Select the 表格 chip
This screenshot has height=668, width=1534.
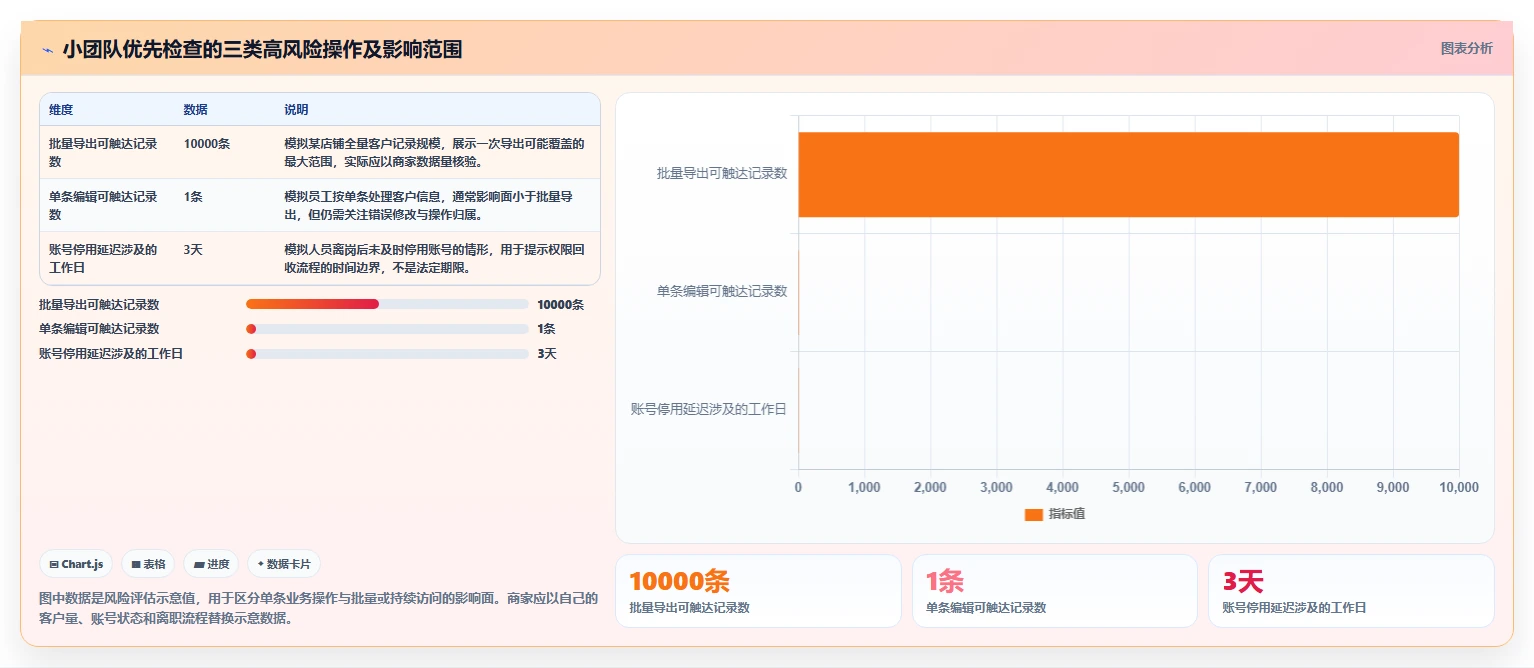tap(148, 564)
